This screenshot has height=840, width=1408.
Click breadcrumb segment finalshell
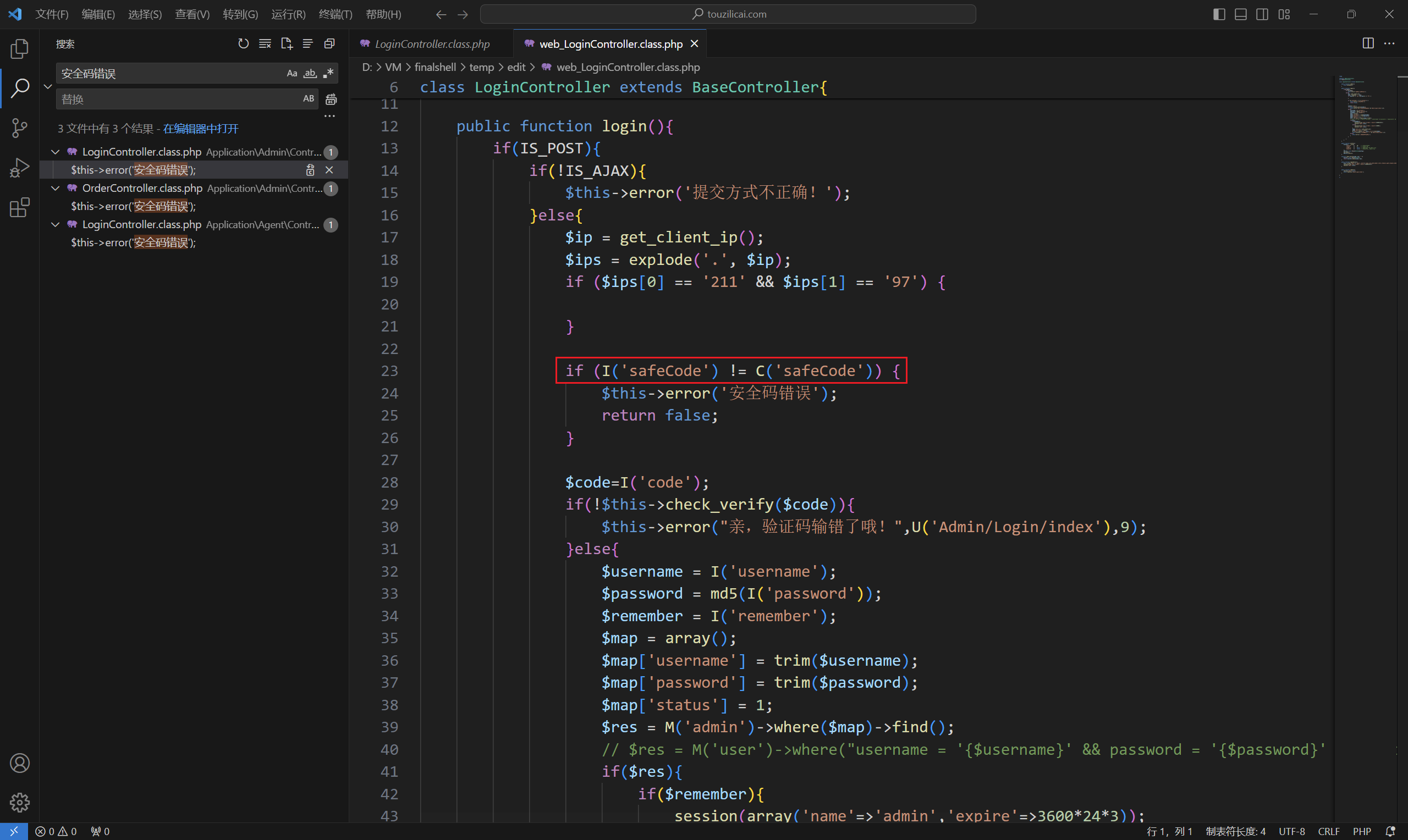click(x=435, y=67)
